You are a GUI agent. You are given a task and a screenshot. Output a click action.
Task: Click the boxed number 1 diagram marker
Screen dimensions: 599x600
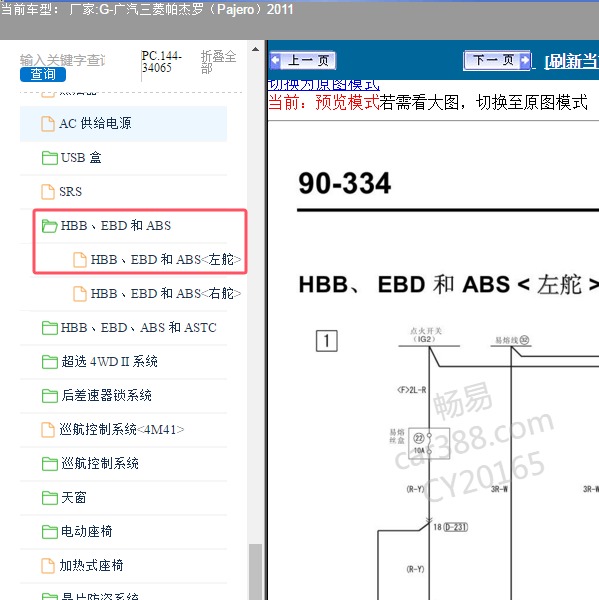point(326,341)
